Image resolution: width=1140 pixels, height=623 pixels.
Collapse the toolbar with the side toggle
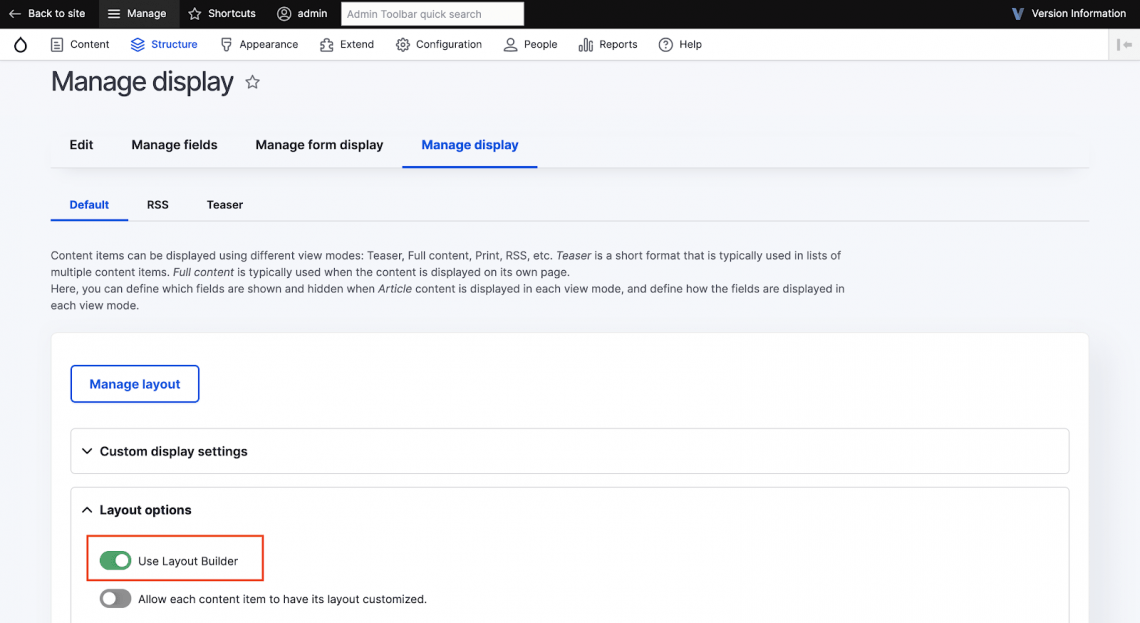[x=1125, y=45]
